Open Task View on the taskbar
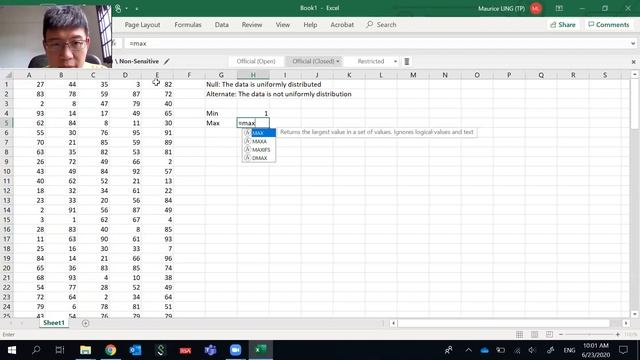Screen dimensions: 640x360 tap(60, 350)
